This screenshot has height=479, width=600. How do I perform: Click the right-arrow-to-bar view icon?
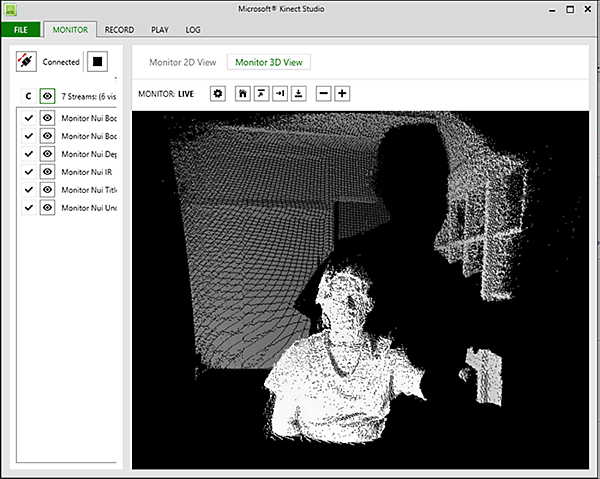(279, 93)
